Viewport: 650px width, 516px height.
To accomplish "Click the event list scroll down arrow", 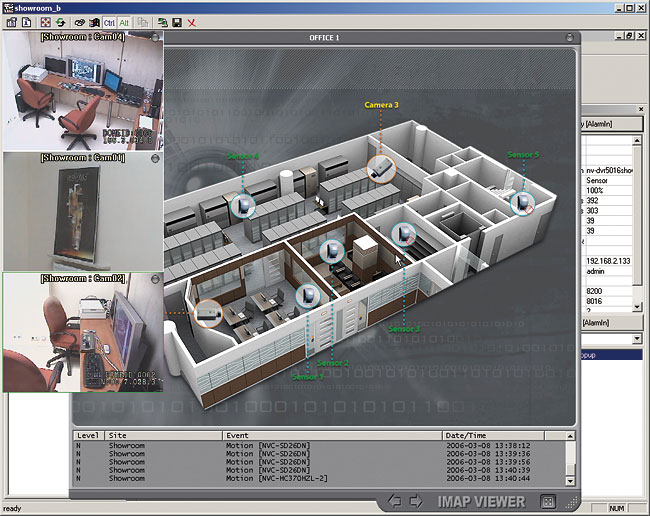I will tap(570, 481).
